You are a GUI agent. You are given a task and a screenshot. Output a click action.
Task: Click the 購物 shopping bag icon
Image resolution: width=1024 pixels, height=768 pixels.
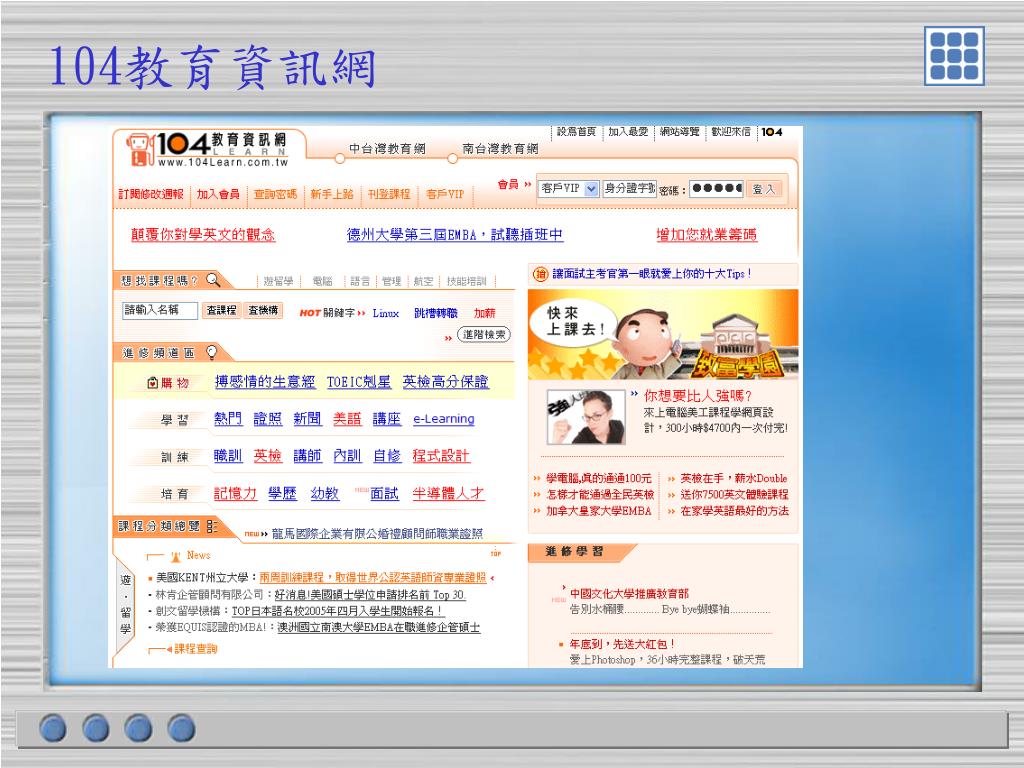153,383
